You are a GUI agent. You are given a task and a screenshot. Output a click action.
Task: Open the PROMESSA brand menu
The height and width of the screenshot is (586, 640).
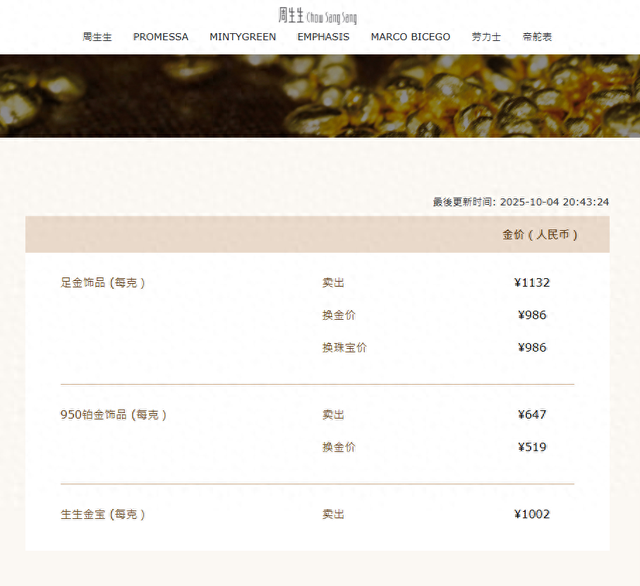point(161,37)
